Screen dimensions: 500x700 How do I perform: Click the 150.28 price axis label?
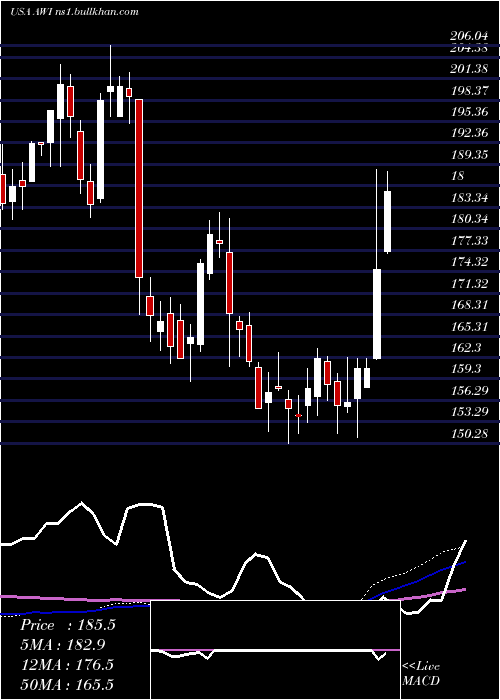[x=469, y=433]
